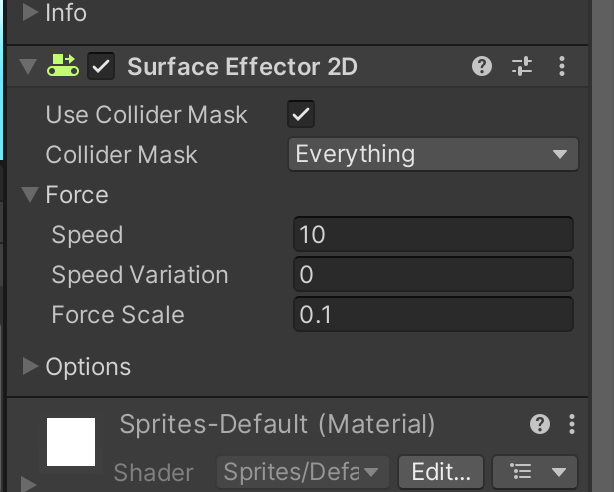Collapse the Surface Effector 2D component
The image size is (614, 492).
[27, 67]
